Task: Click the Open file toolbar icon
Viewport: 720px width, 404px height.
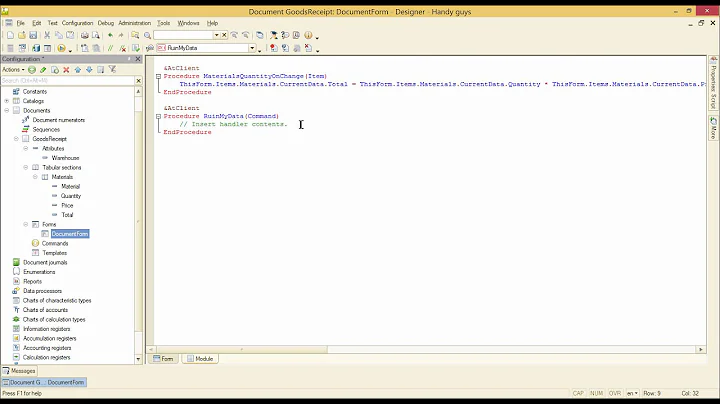Action: (22, 35)
